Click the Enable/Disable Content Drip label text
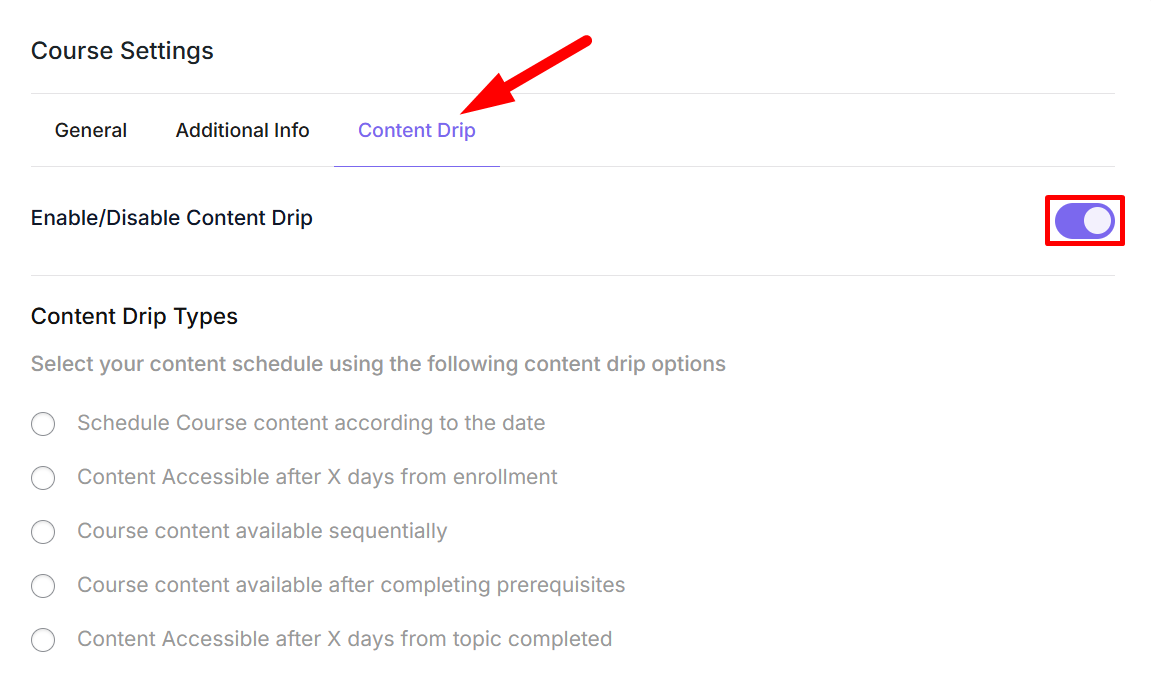This screenshot has height=691, width=1151. point(172,218)
